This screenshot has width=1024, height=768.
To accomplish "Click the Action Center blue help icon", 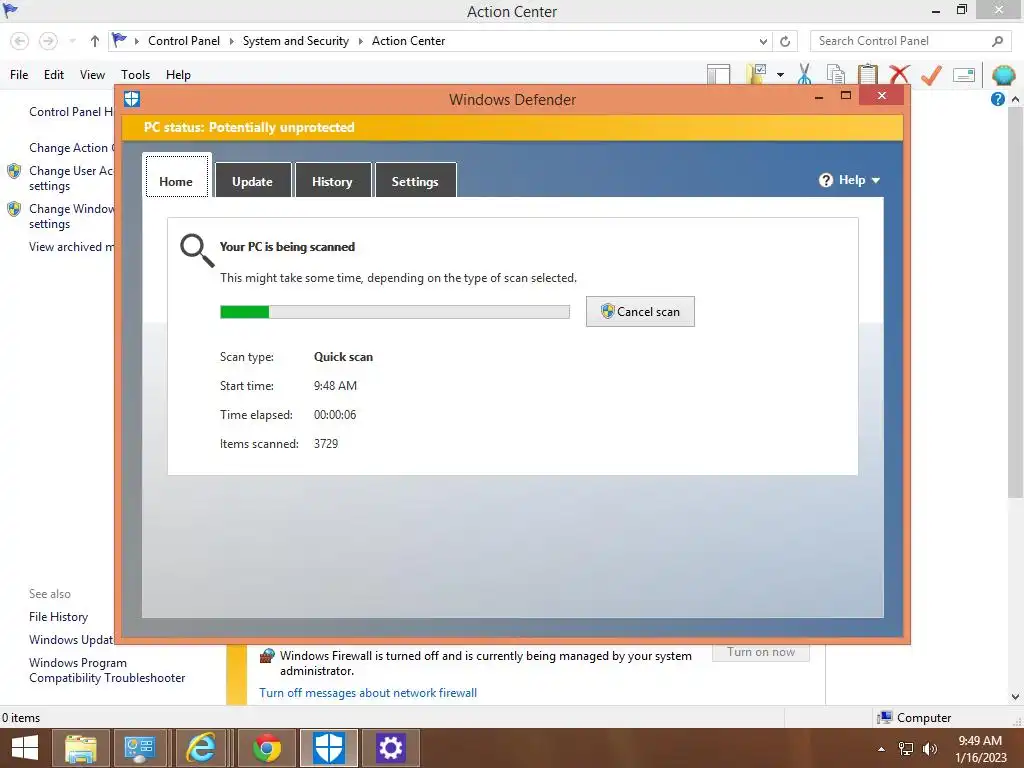I will [x=997, y=99].
